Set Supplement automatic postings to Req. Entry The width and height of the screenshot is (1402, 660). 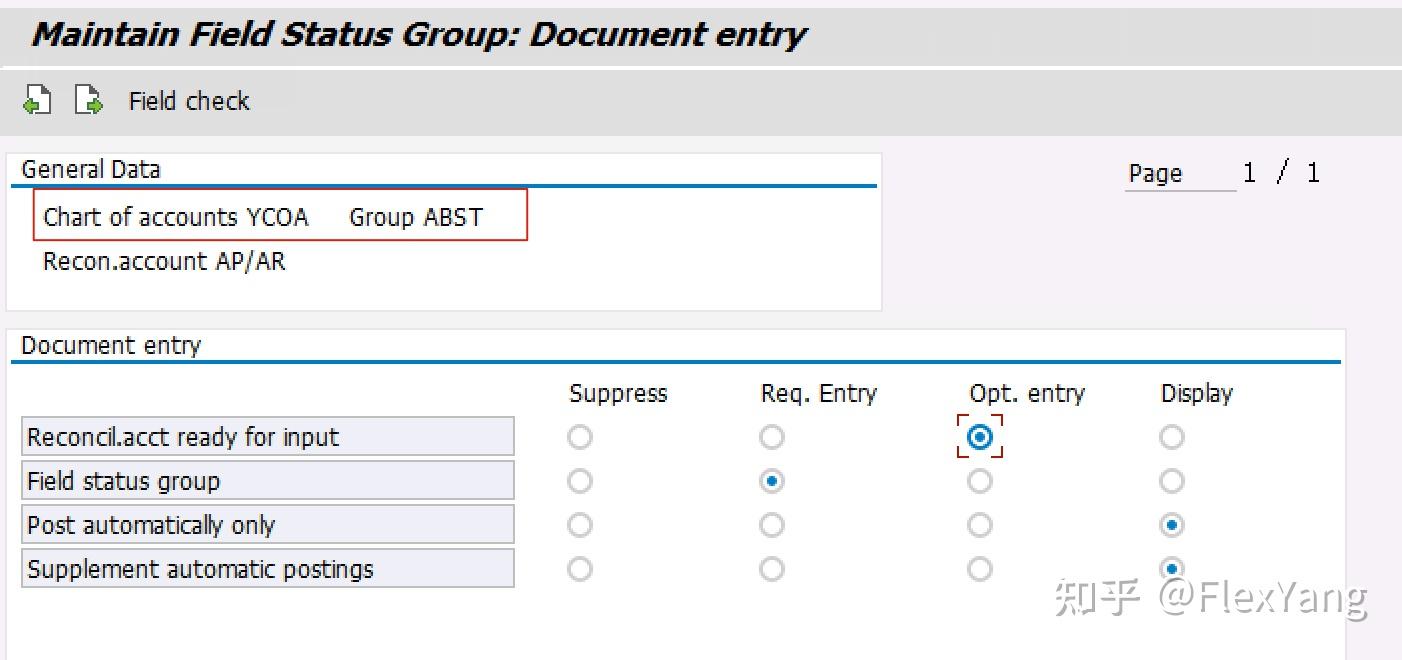coord(771,569)
